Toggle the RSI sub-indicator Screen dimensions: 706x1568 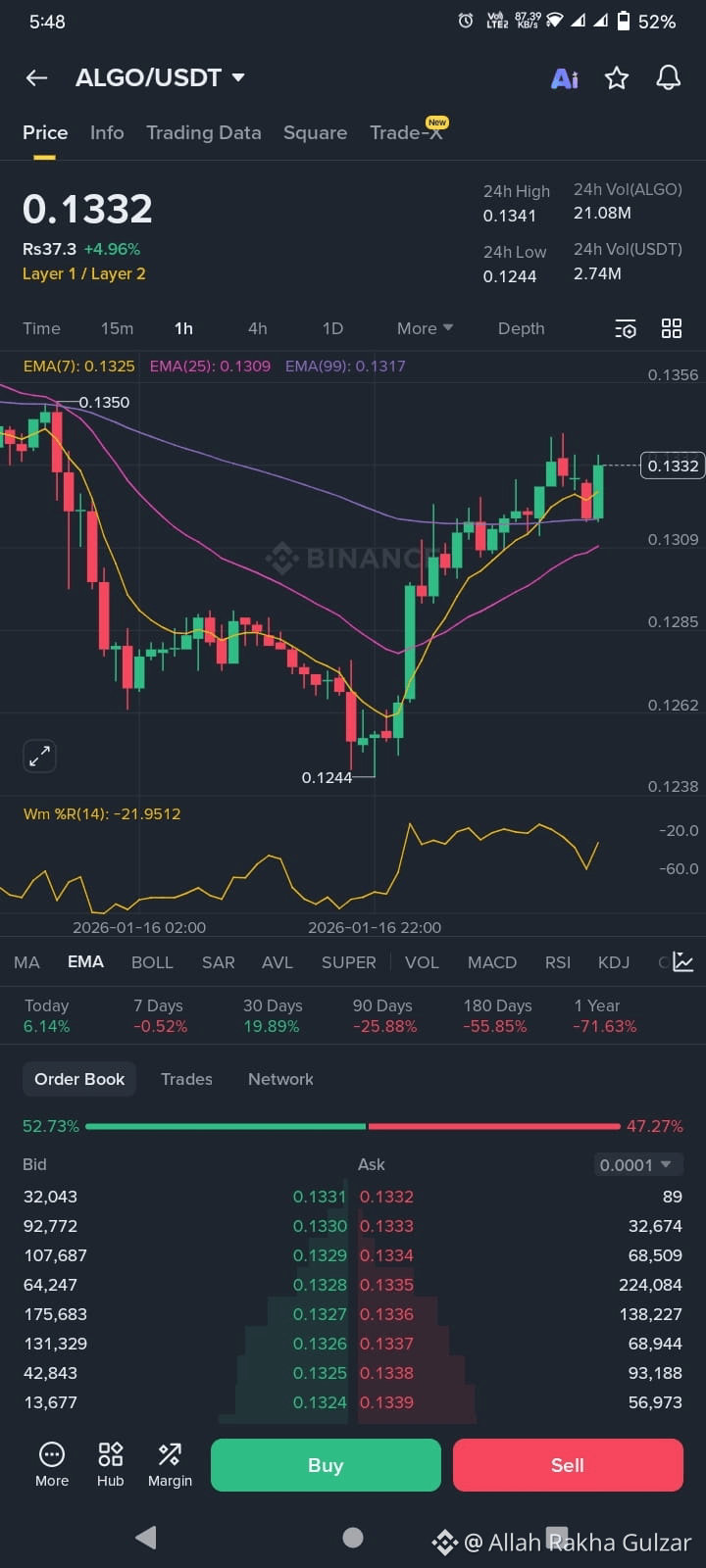[558, 962]
